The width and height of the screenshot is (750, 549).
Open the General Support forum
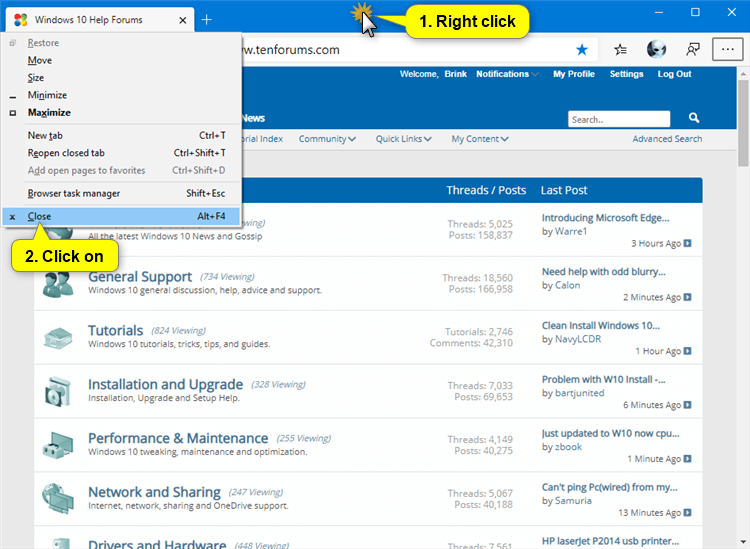click(140, 276)
